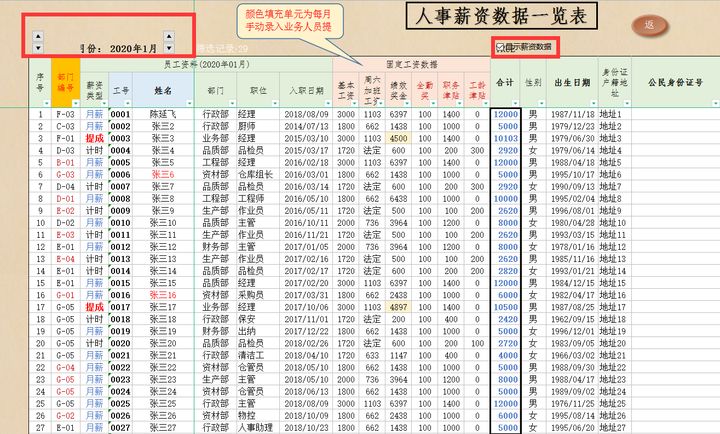720x434 pixels.
Task: Select the 固定工资数据 group header
Action: click(411, 64)
